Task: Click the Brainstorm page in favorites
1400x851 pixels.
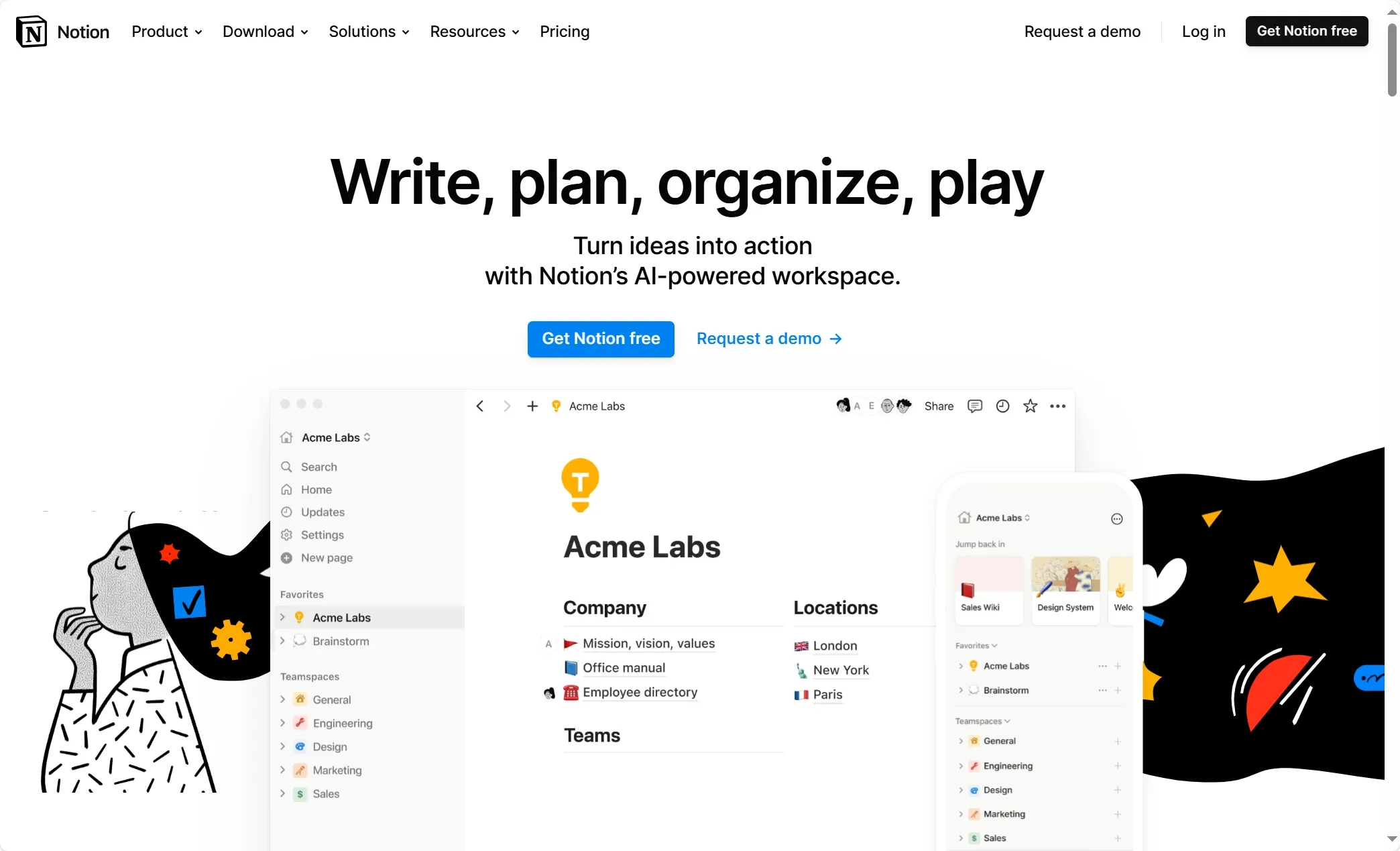Action: click(341, 641)
